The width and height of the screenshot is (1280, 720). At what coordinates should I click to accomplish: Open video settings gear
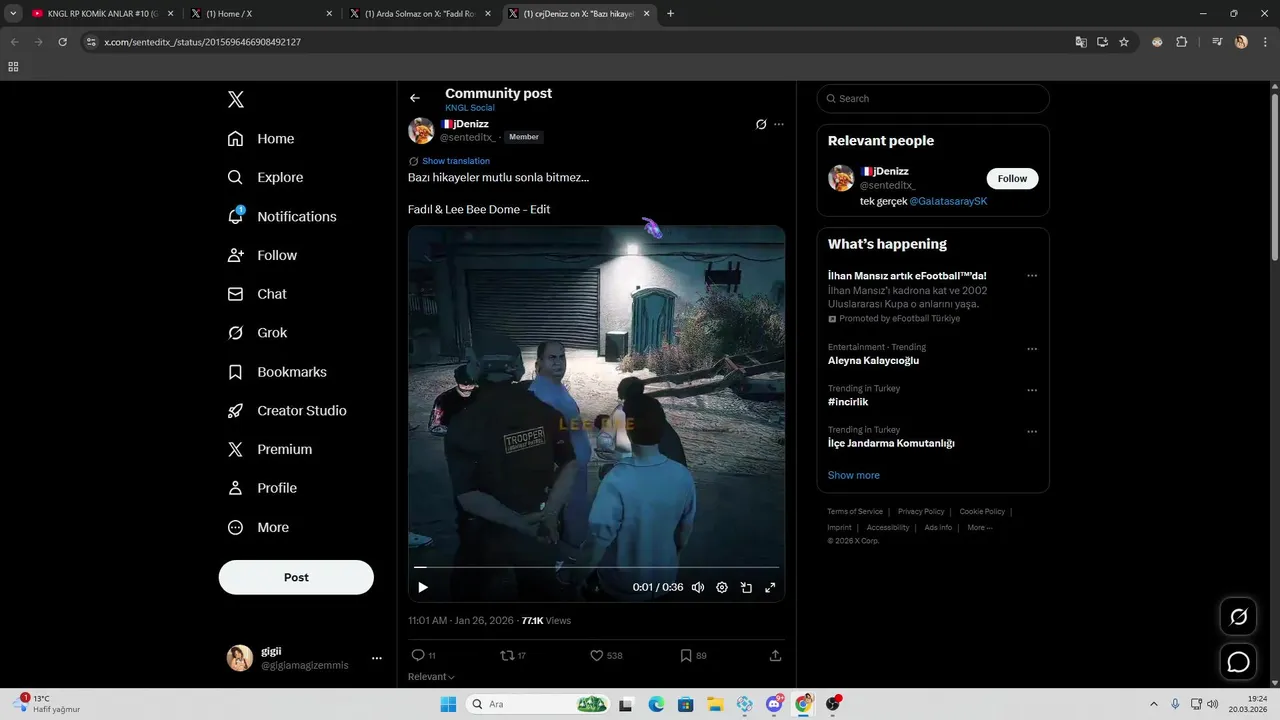tap(722, 587)
